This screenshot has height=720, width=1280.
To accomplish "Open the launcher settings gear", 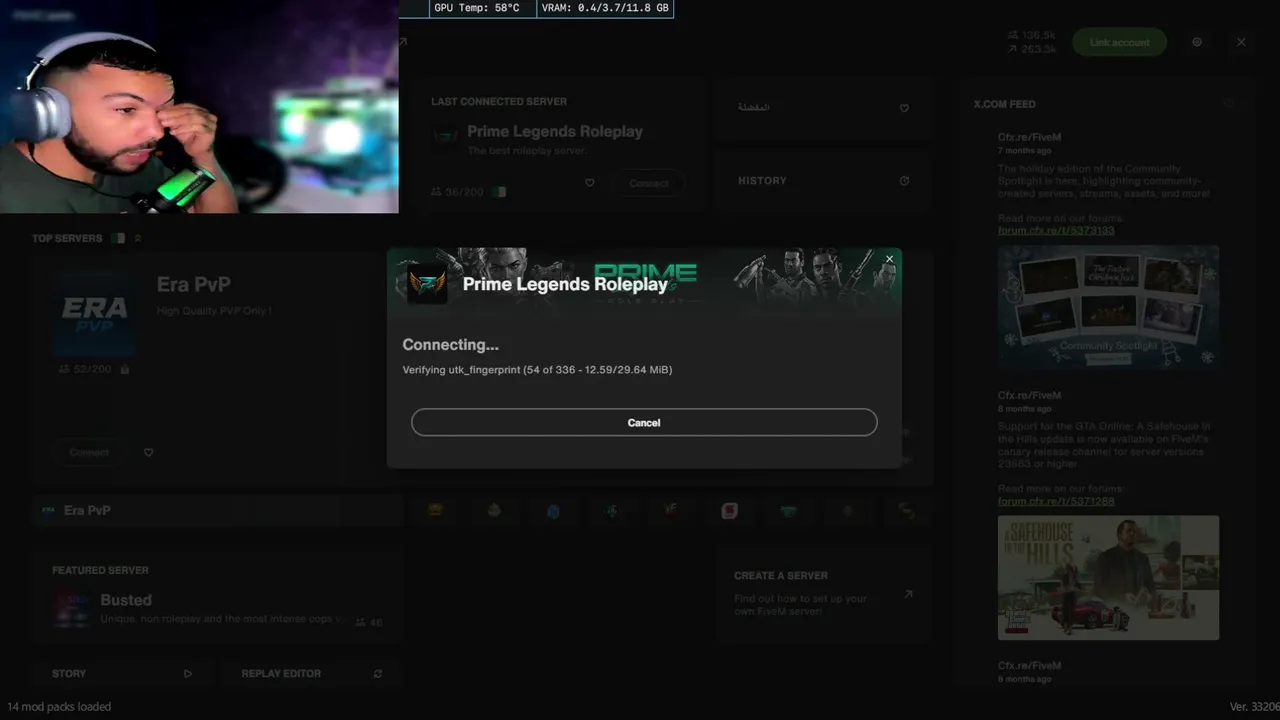I will (1197, 42).
